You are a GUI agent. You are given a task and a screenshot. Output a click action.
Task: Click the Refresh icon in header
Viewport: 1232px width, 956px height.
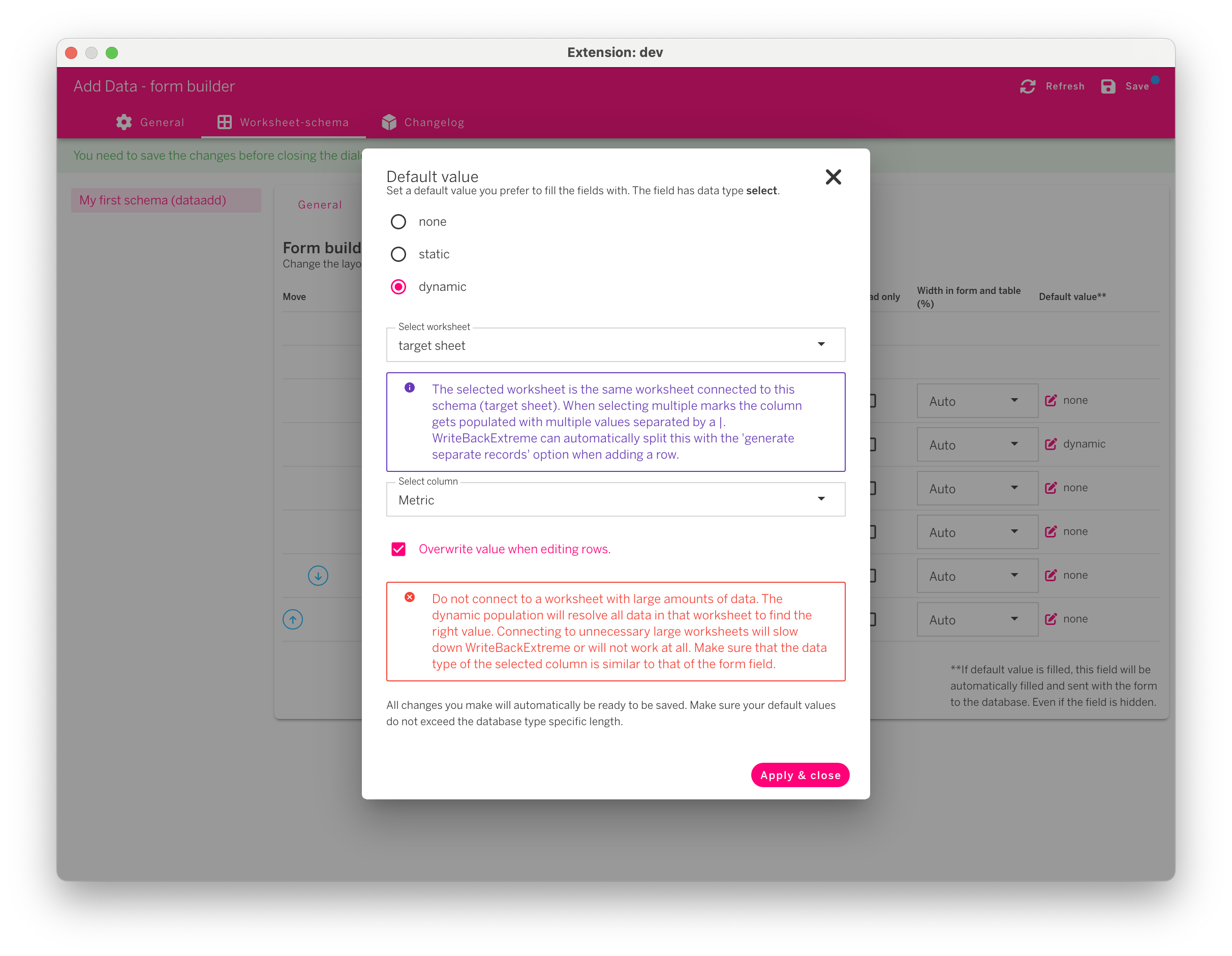[x=1027, y=86]
